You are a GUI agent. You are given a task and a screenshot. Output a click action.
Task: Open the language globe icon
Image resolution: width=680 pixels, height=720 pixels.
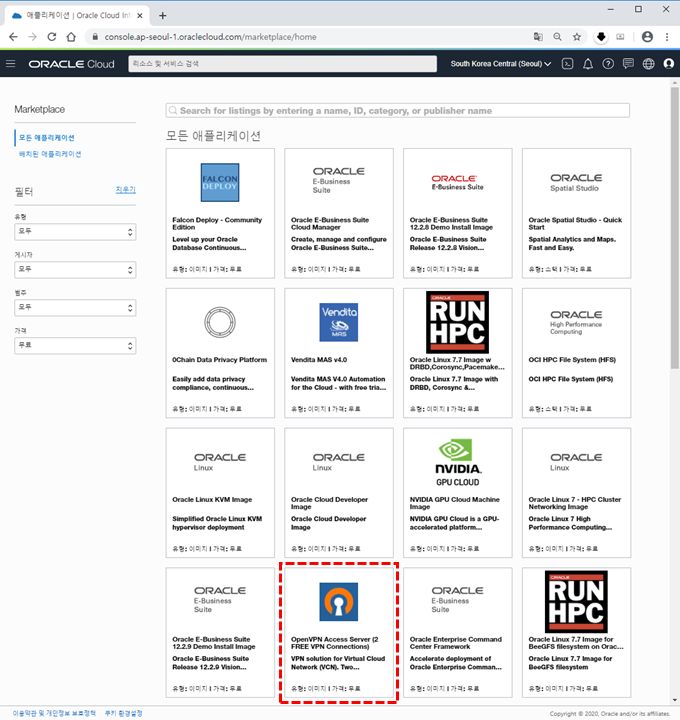(648, 64)
